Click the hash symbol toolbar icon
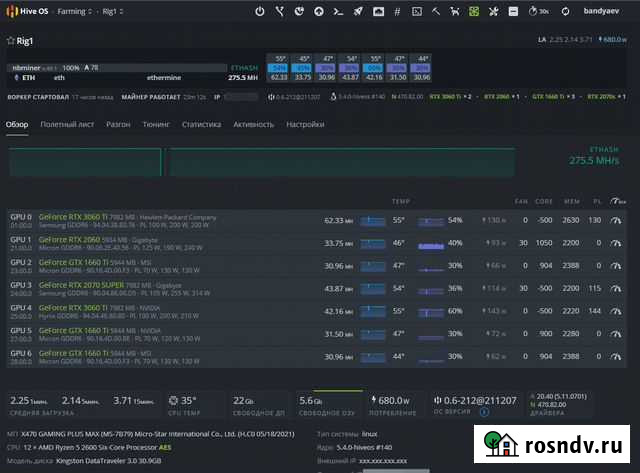This screenshot has height=473, width=640. pyautogui.click(x=397, y=12)
